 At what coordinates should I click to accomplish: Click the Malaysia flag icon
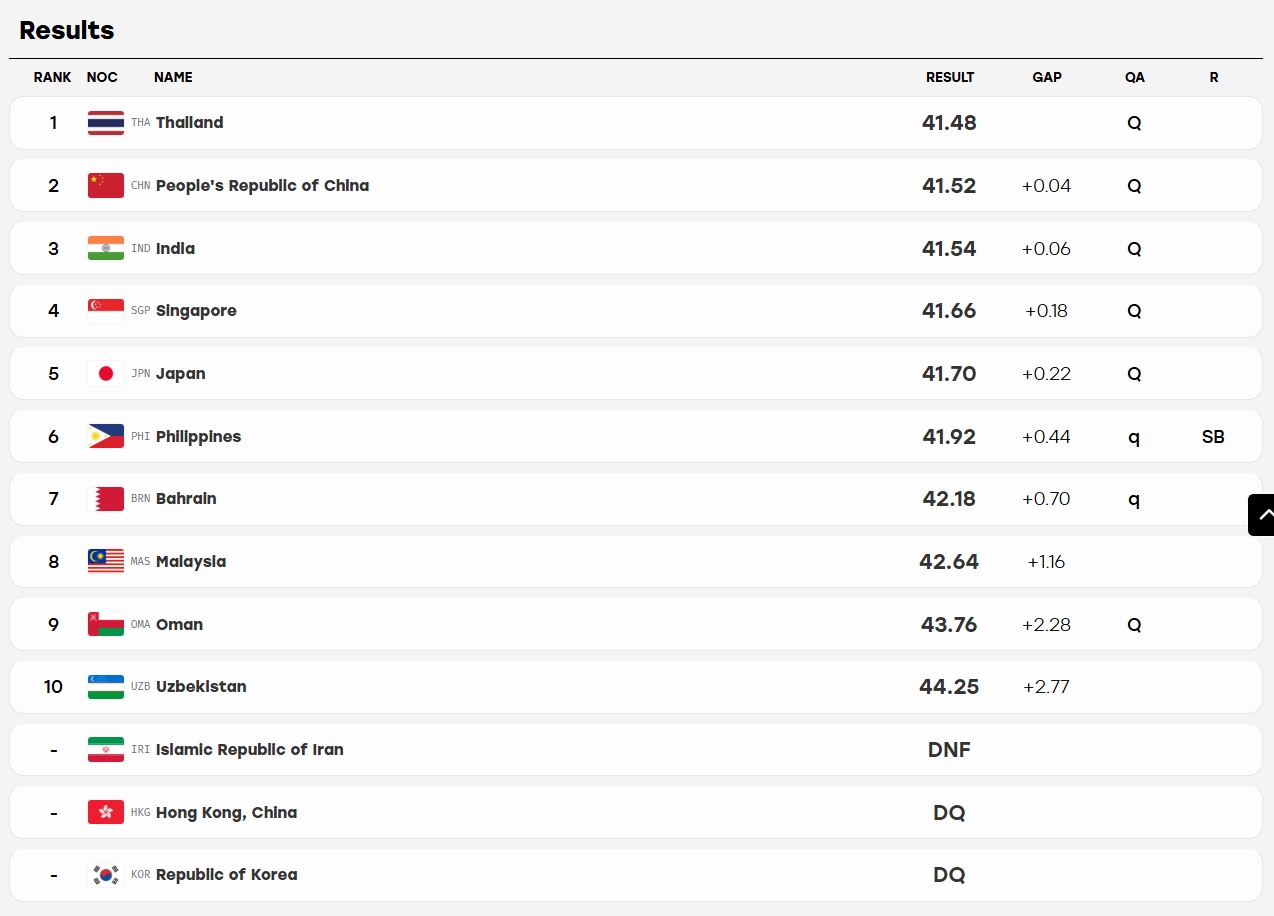pos(106,562)
